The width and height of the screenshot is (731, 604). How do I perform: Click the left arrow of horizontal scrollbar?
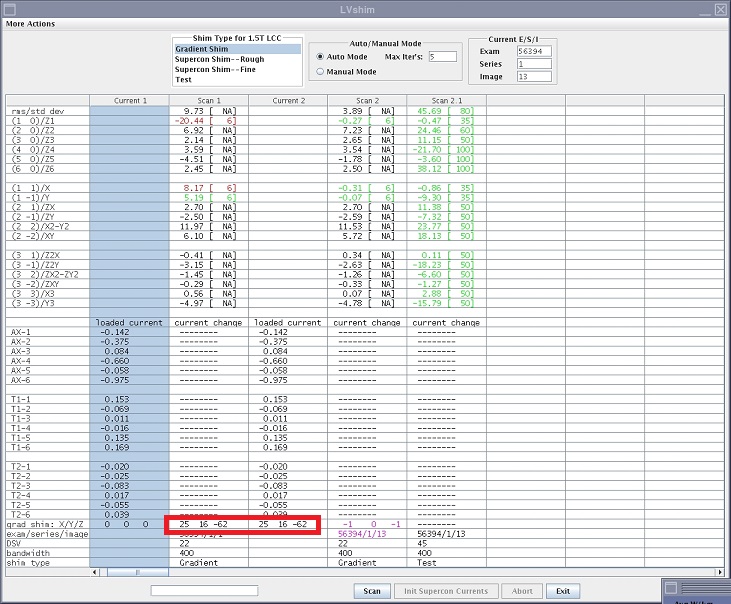95,572
